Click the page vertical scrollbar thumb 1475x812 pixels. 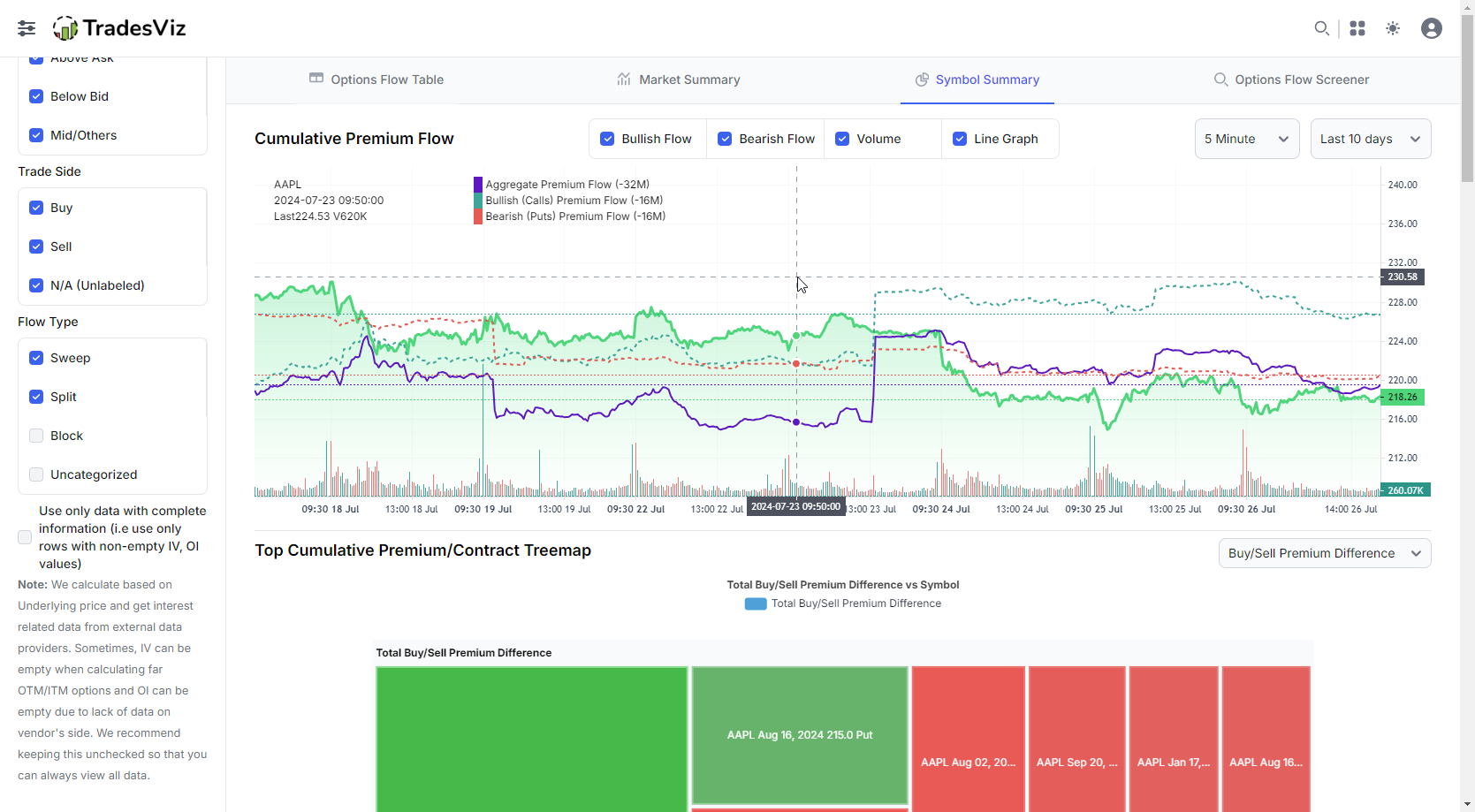[1467, 97]
